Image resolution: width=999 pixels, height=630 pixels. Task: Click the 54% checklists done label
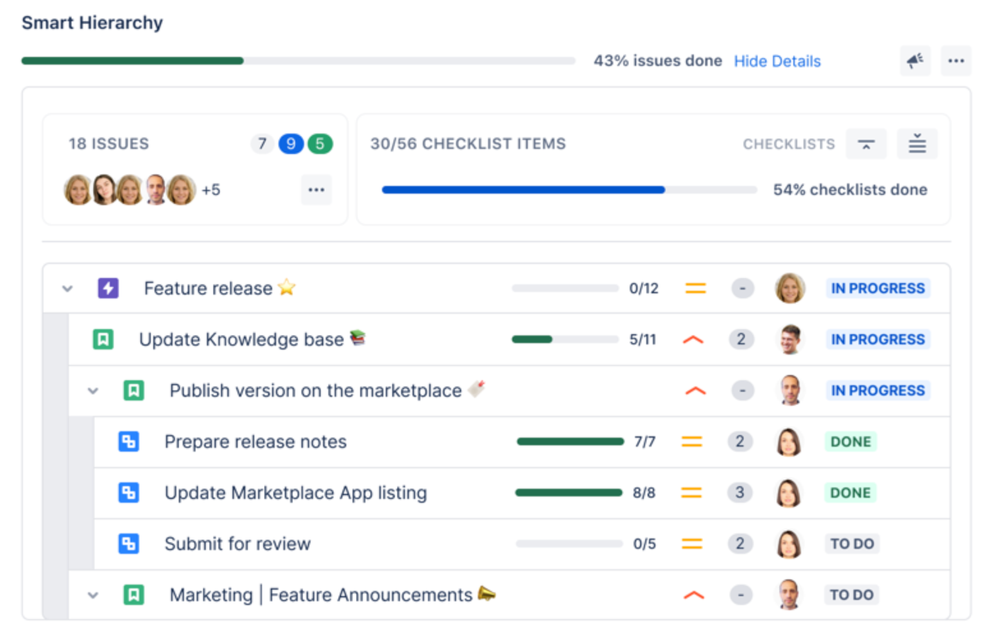[850, 190]
